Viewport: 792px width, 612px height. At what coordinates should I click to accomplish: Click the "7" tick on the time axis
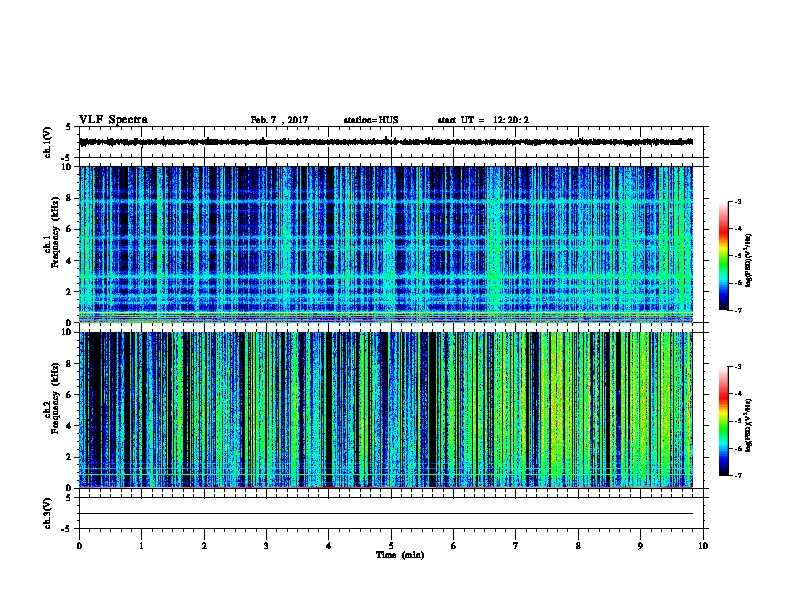coord(516,546)
